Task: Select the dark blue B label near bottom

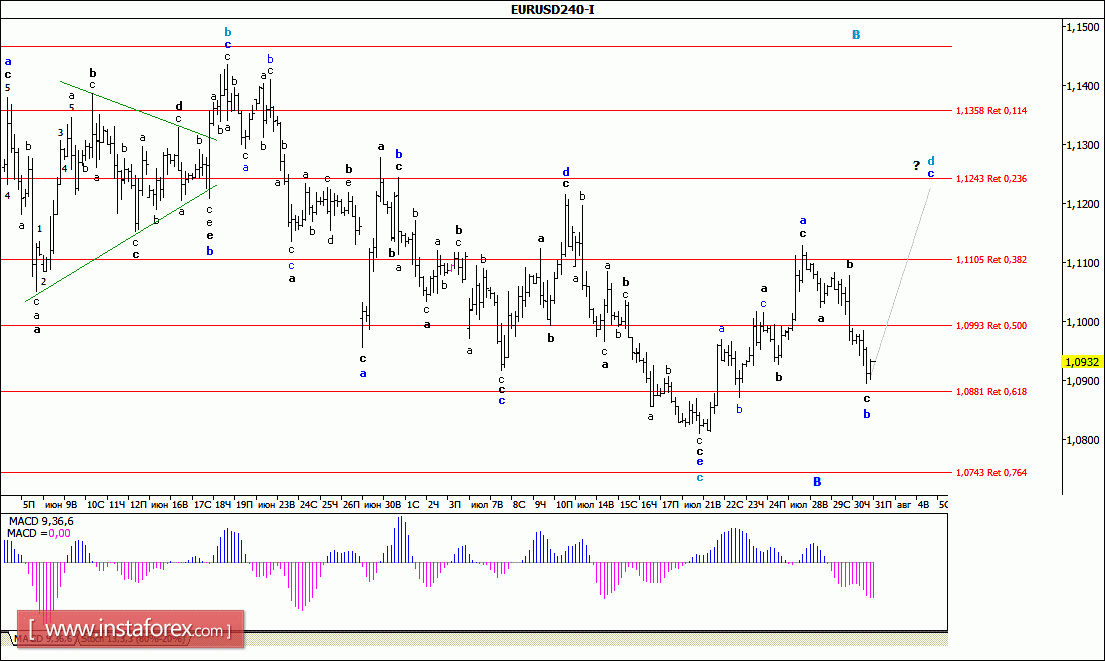Action: pos(817,481)
